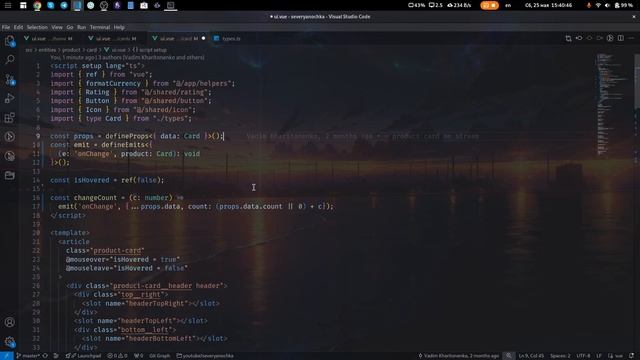
Task: Click the screenshot camera icon in top panel
Action: [144, 5]
